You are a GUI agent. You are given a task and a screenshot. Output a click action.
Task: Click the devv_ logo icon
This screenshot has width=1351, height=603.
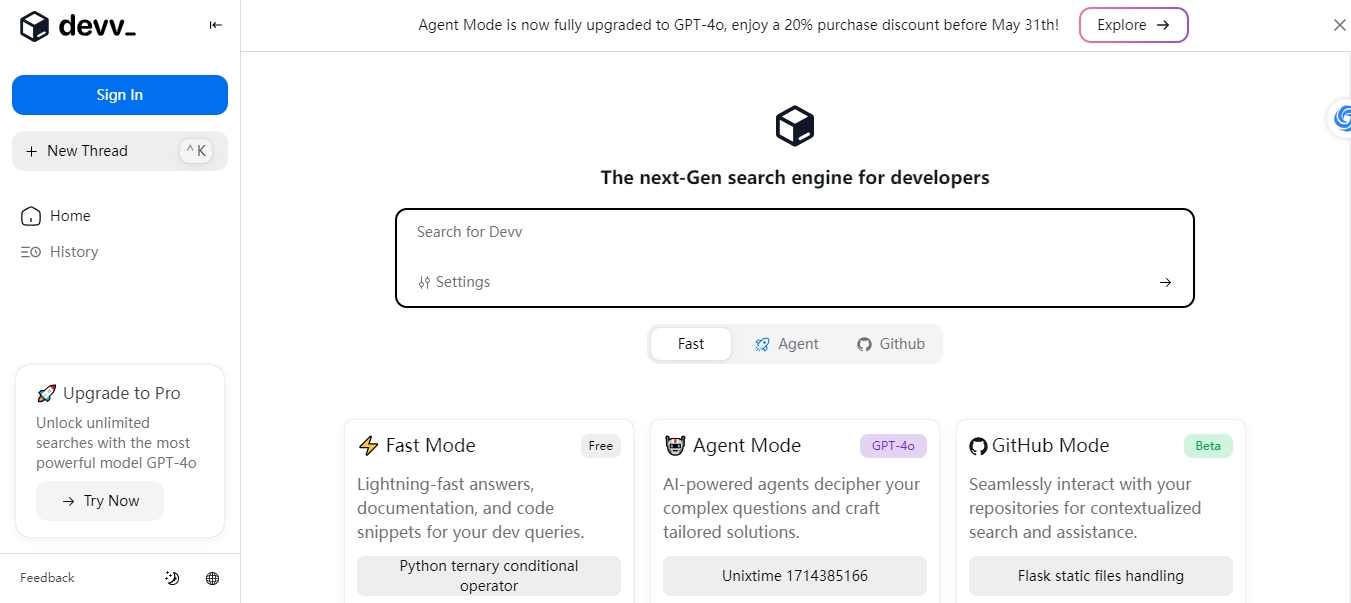34,27
